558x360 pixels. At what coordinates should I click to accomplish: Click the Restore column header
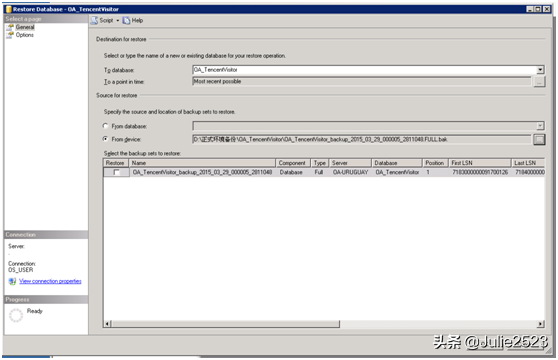[116, 163]
